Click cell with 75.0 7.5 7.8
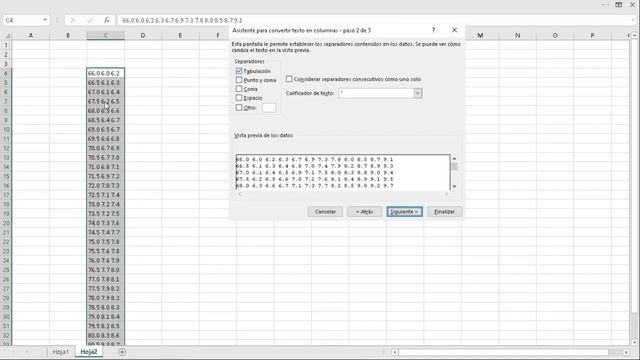This screenshot has width=640, height=360. click(x=105, y=242)
